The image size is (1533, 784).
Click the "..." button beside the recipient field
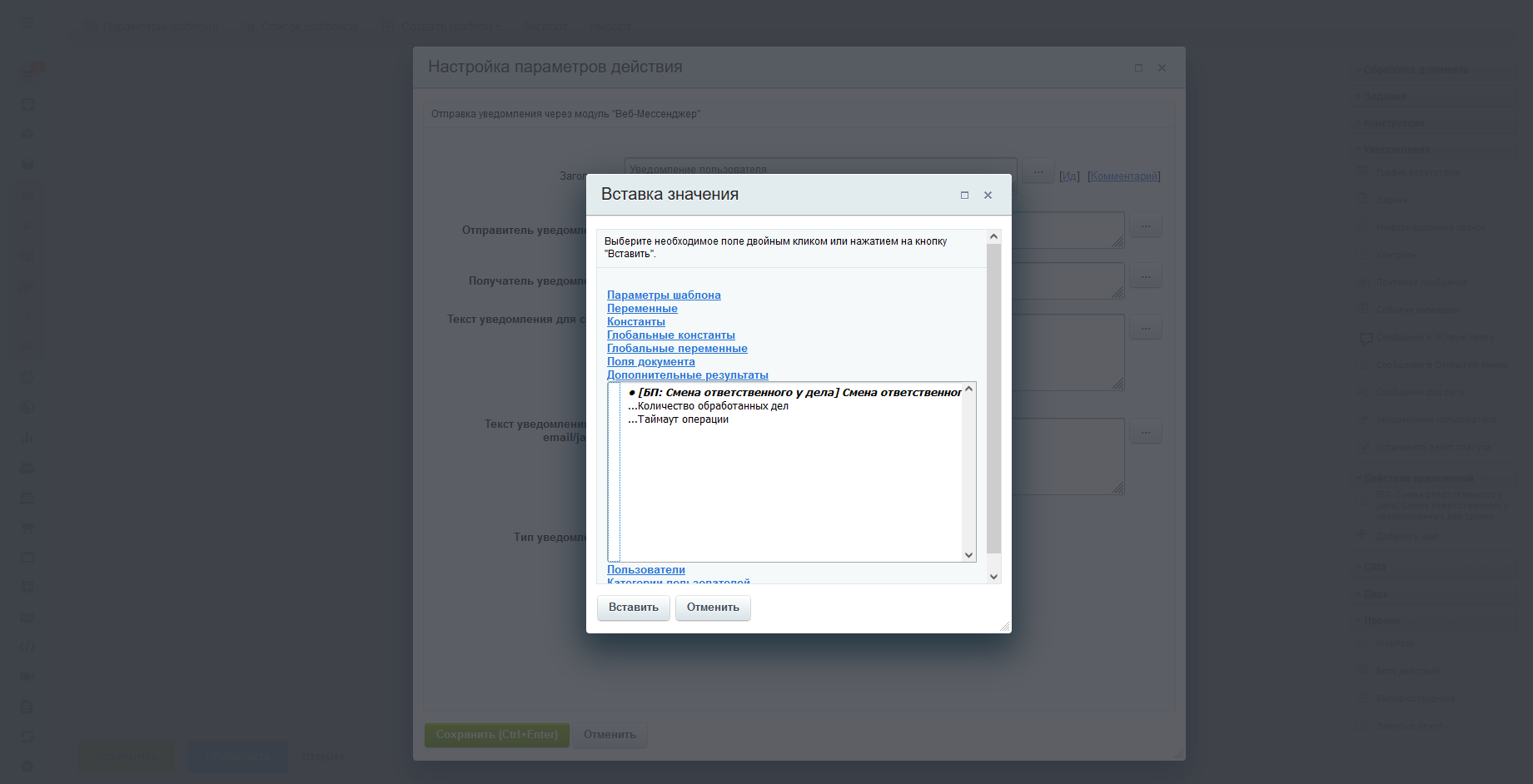(x=1146, y=276)
